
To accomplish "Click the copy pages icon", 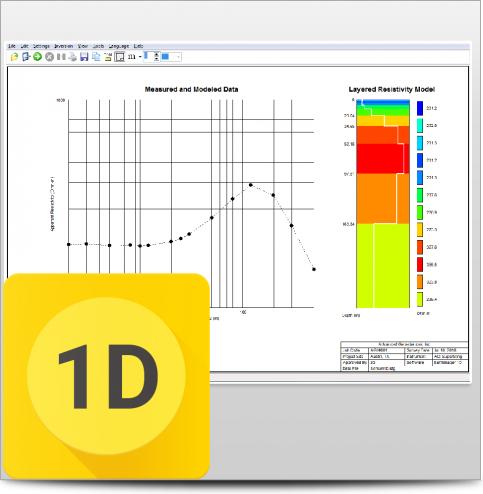I will click(96, 57).
